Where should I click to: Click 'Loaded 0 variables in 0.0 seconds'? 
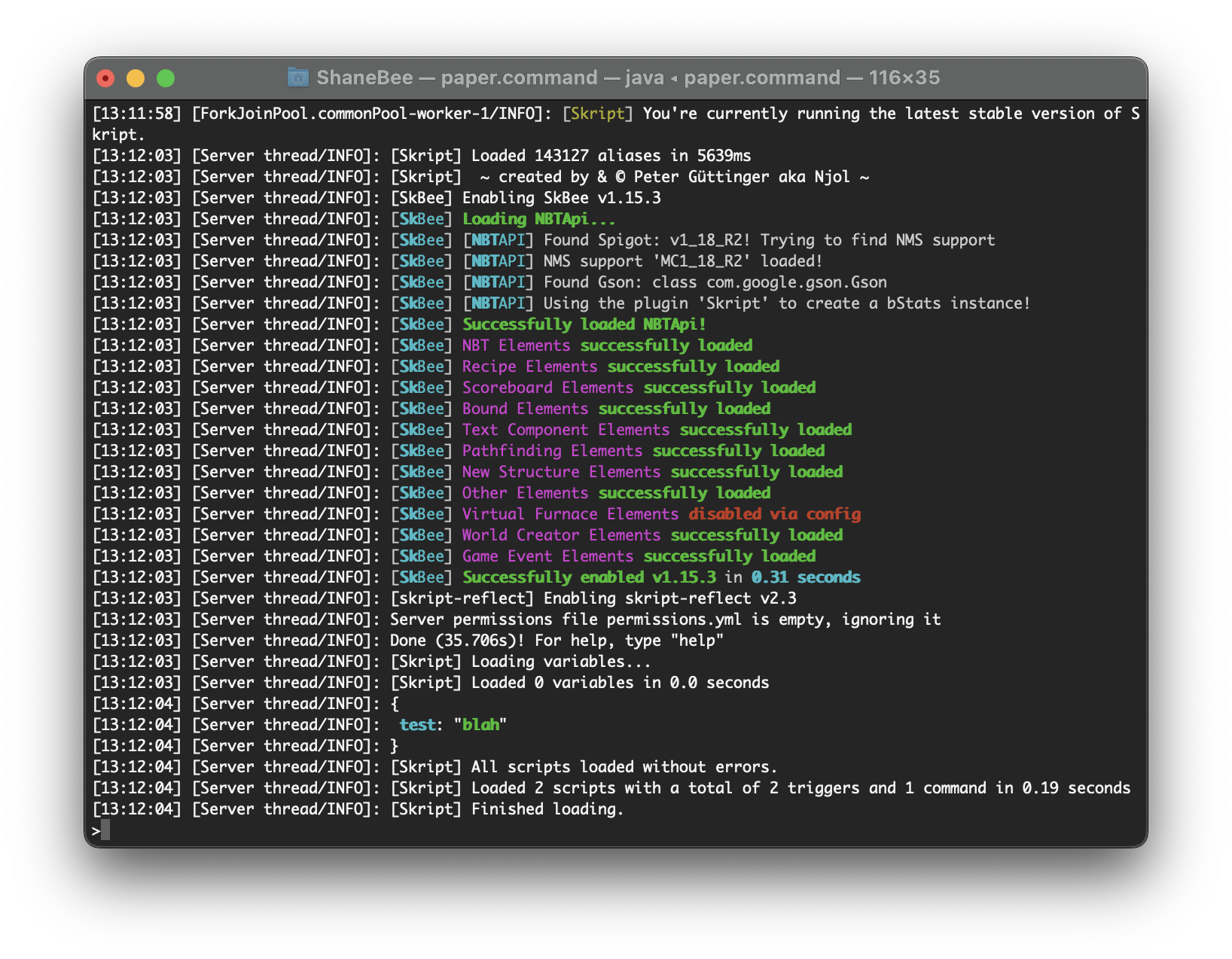point(620,683)
